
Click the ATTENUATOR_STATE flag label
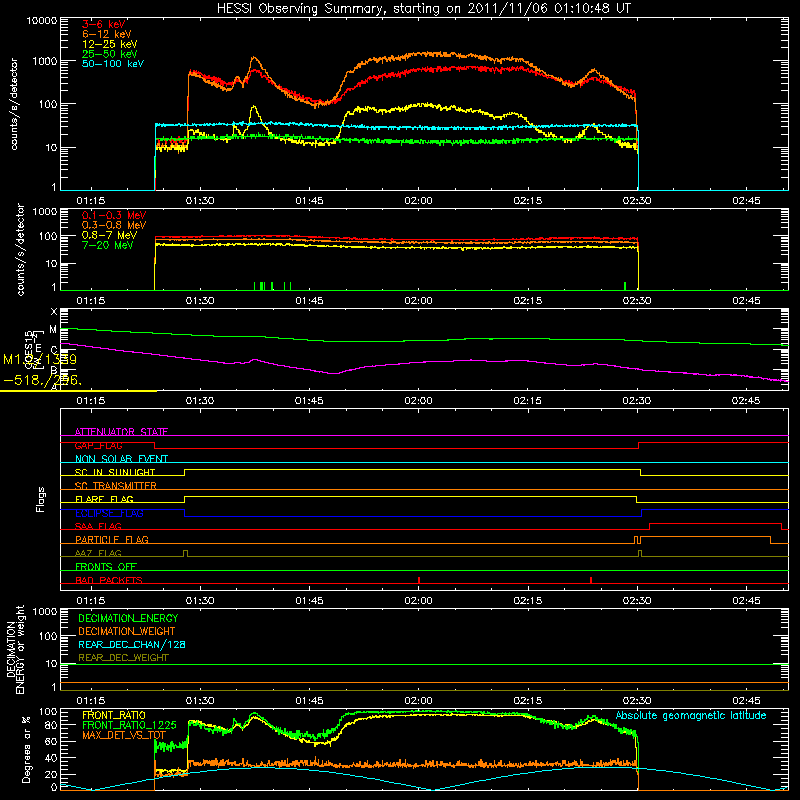click(x=121, y=432)
